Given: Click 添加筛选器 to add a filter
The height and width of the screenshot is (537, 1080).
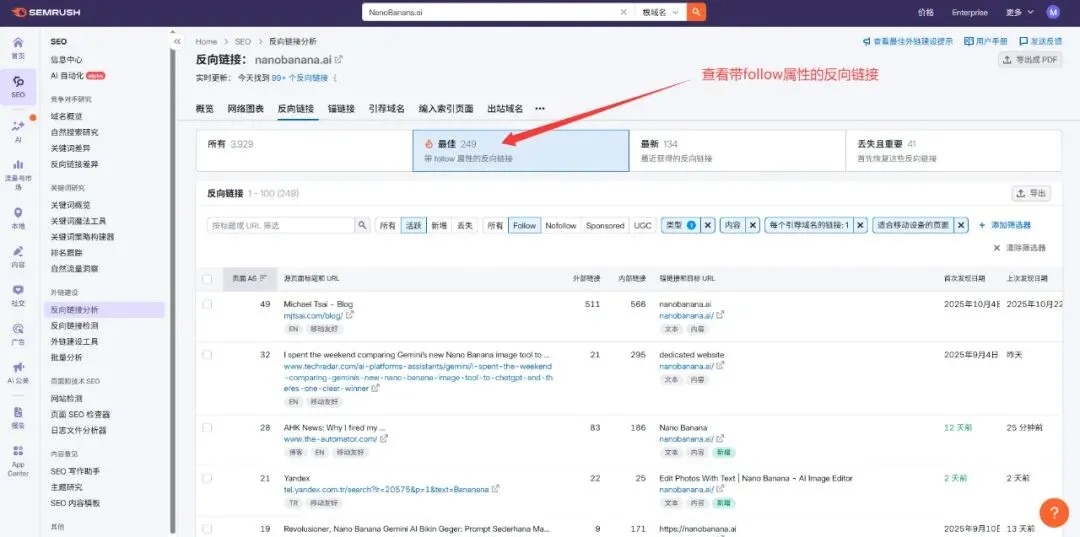Looking at the screenshot, I should [1004, 225].
